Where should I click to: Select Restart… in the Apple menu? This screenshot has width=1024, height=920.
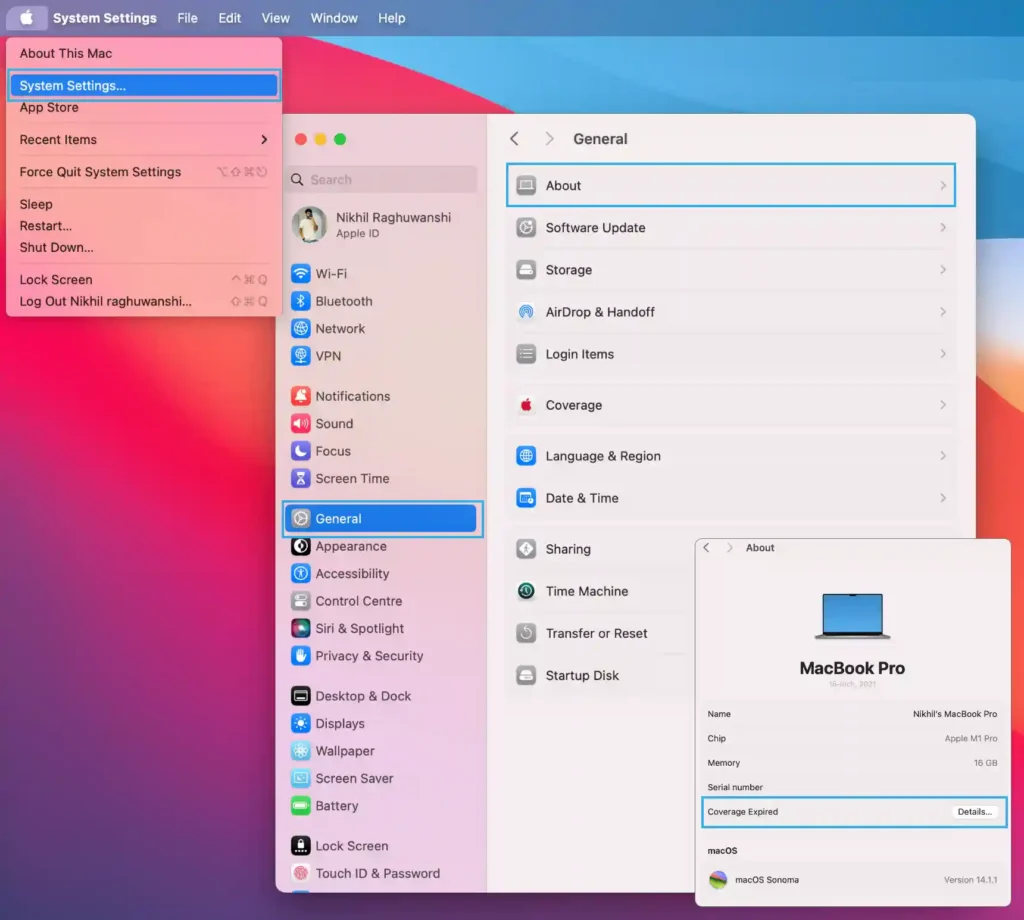point(144,226)
